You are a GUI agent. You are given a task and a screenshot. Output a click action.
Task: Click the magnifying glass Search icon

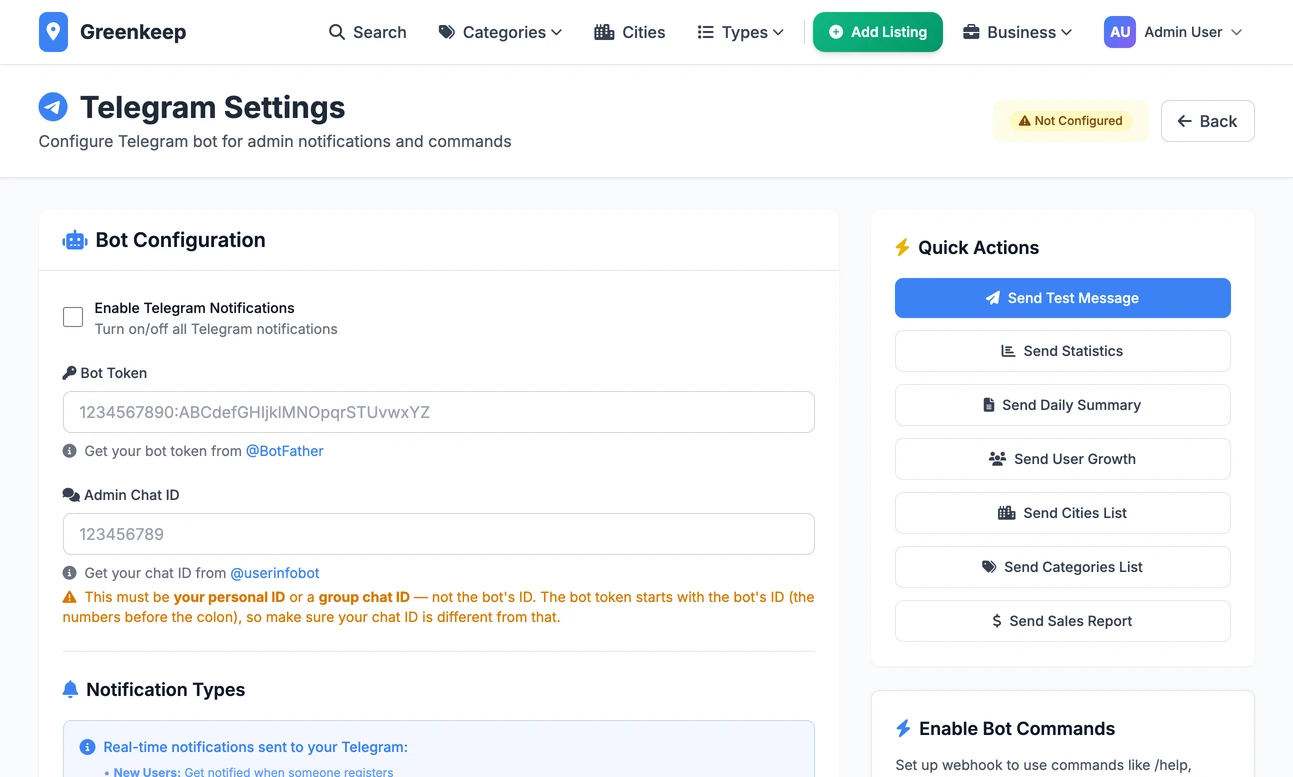[337, 32]
